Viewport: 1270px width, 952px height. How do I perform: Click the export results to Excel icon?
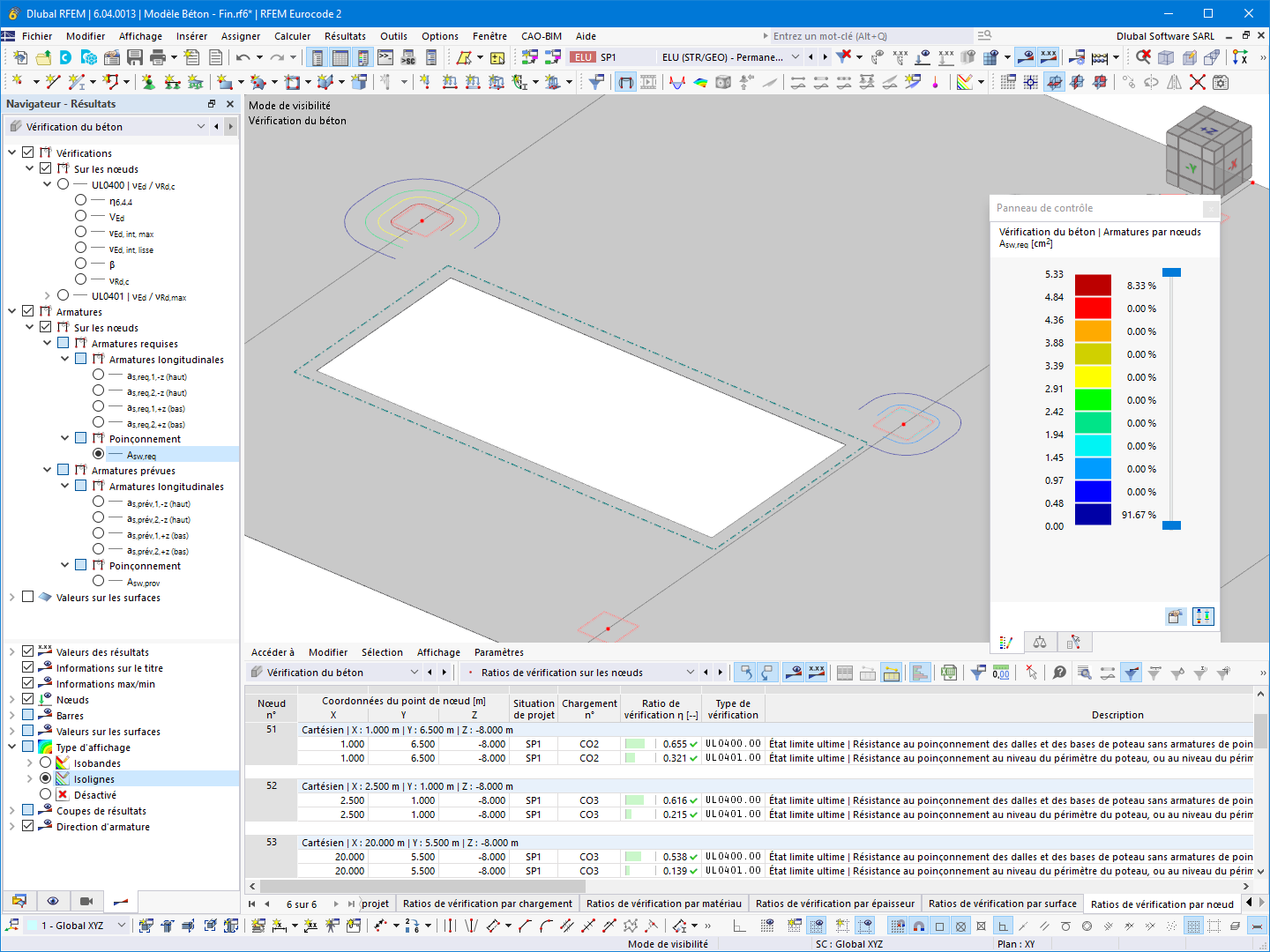click(948, 672)
